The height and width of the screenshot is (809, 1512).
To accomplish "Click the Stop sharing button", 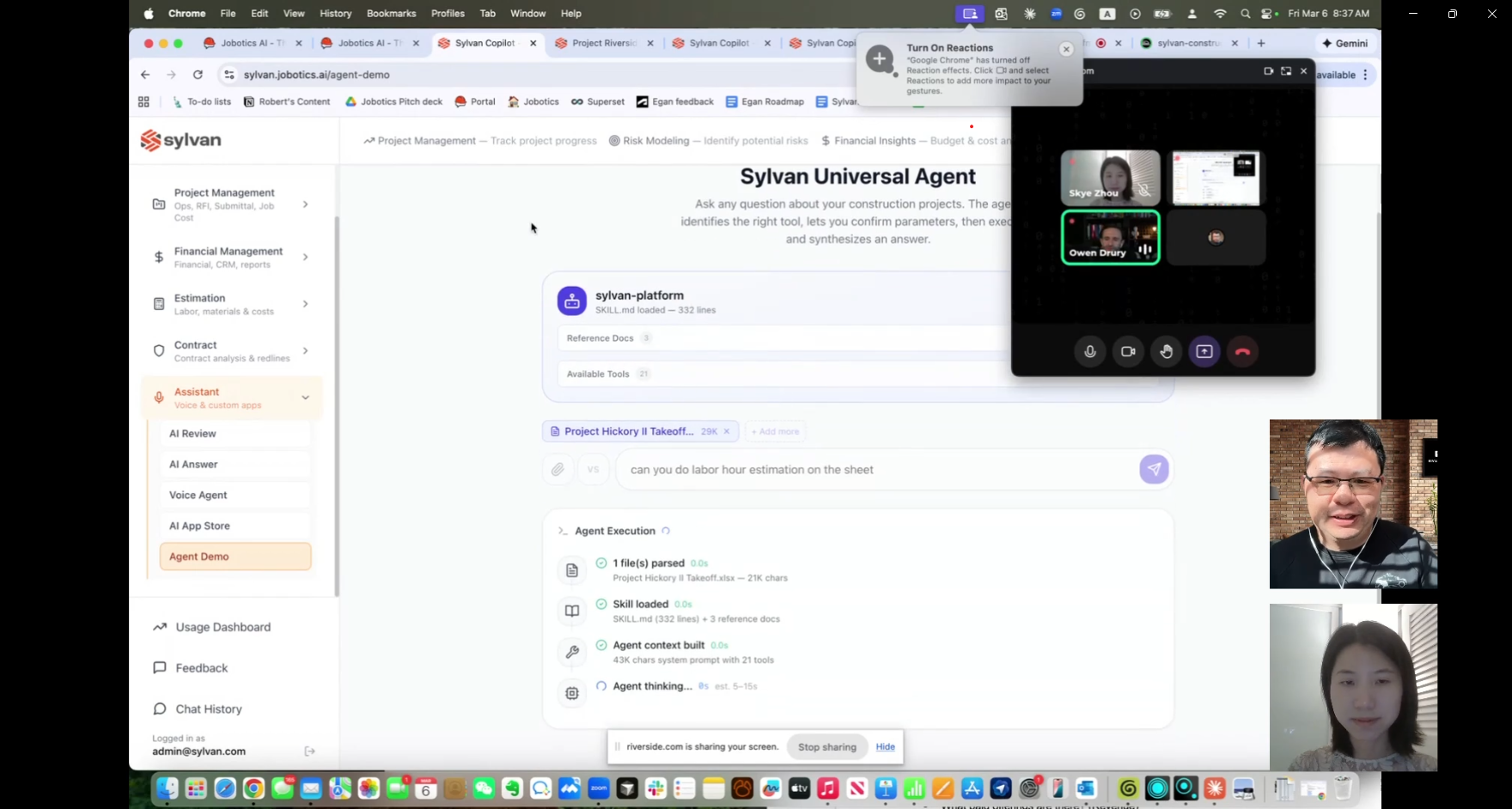I will [x=827, y=747].
